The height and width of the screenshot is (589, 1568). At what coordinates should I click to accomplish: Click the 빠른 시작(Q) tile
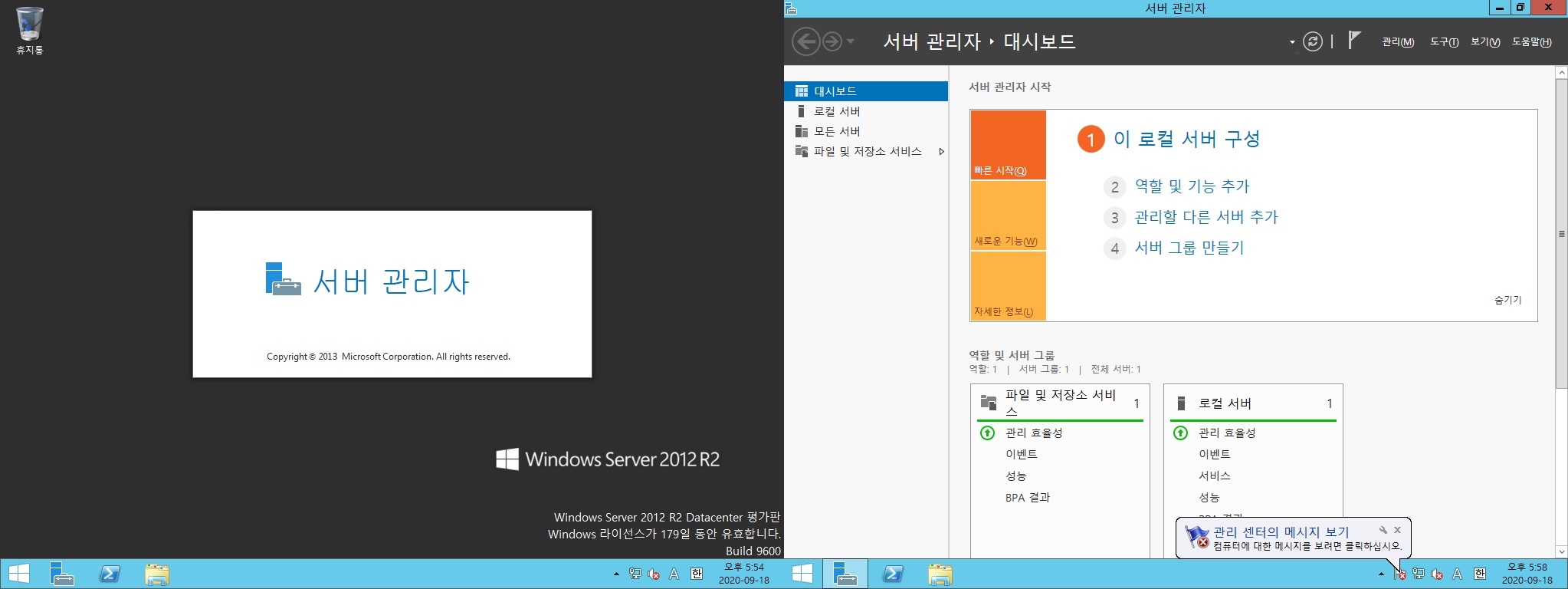pyautogui.click(x=1008, y=145)
